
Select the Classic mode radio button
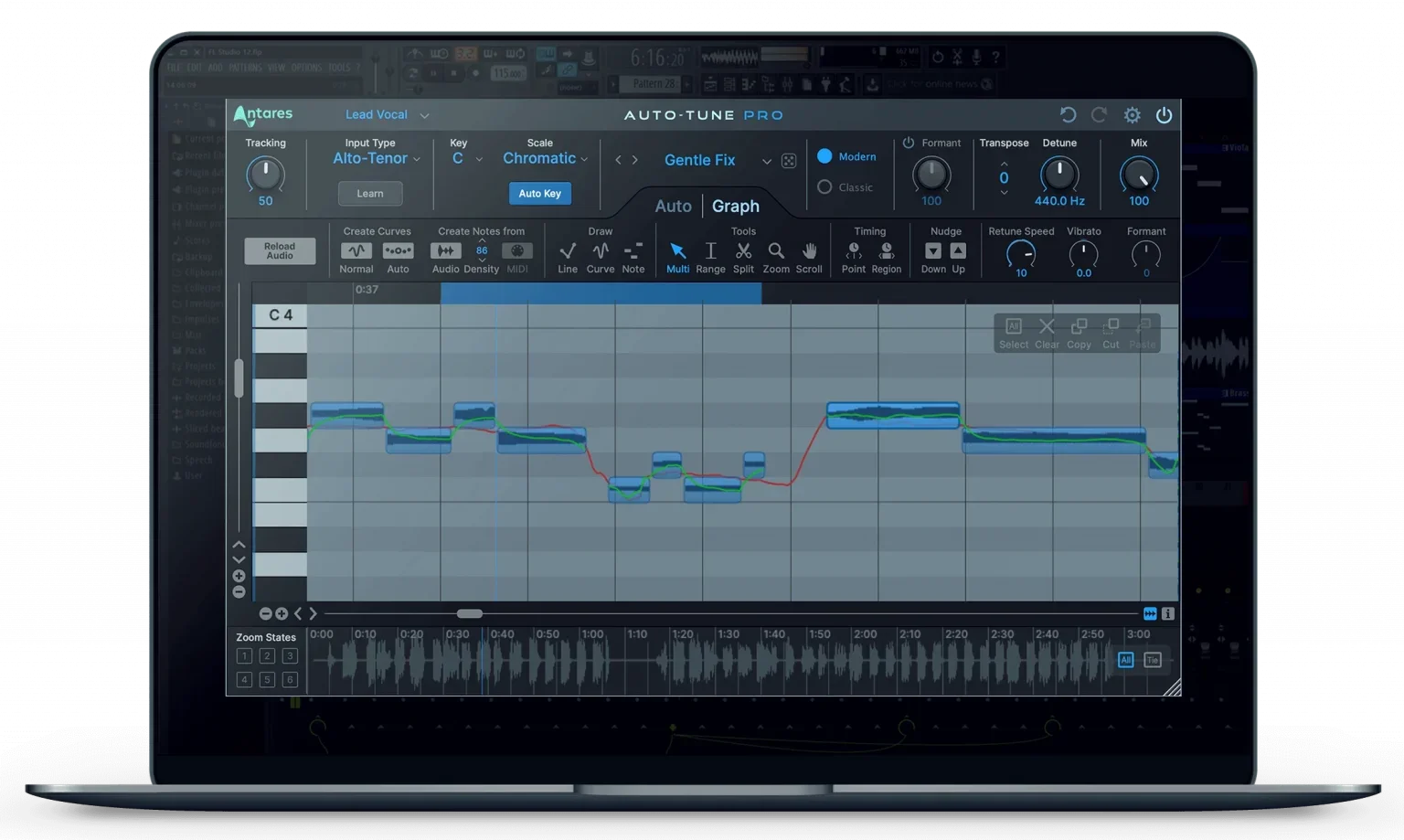824,186
